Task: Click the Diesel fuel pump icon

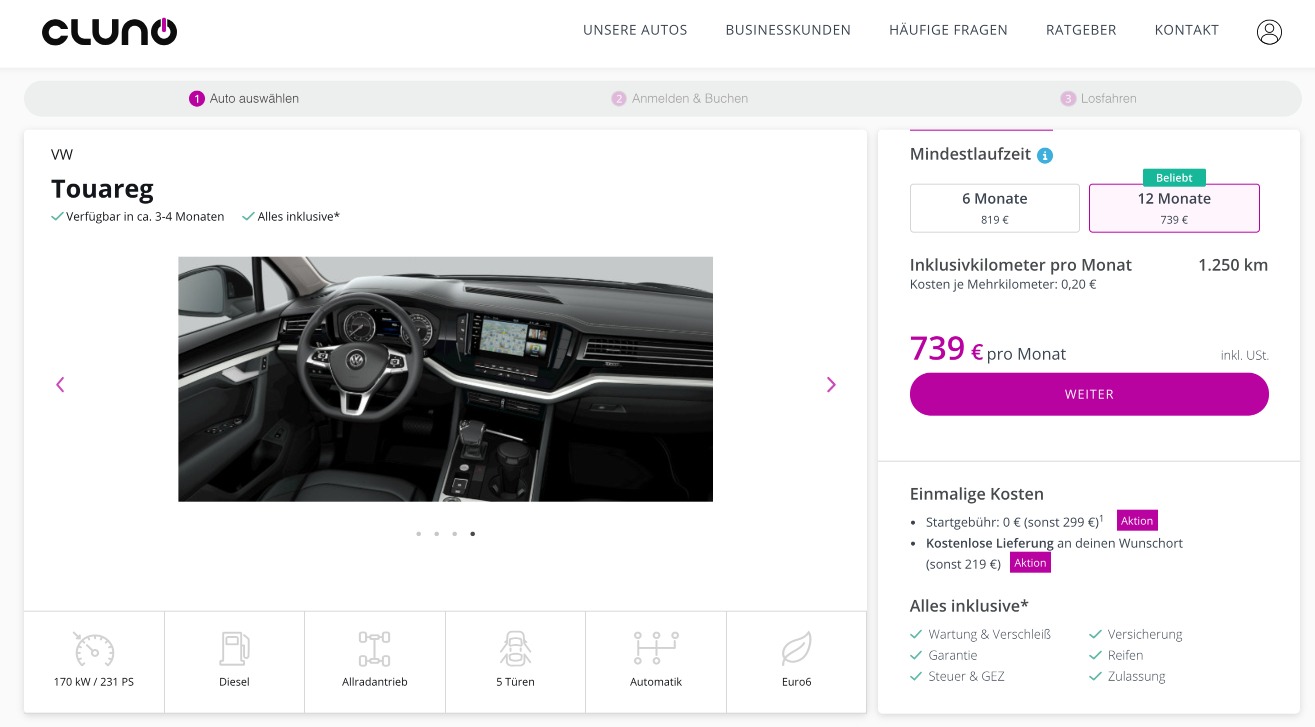Action: pyautogui.click(x=234, y=649)
